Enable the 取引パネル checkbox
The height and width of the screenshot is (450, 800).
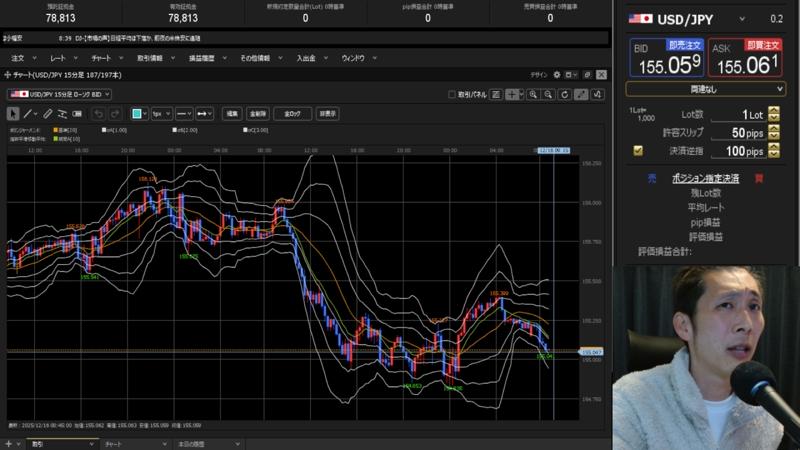(452, 94)
